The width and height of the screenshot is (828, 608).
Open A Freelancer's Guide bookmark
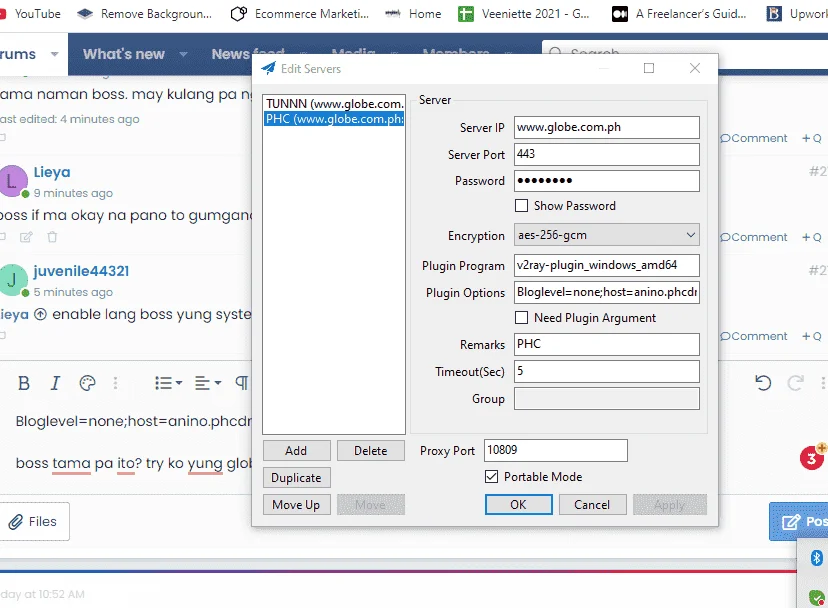[x=679, y=14]
